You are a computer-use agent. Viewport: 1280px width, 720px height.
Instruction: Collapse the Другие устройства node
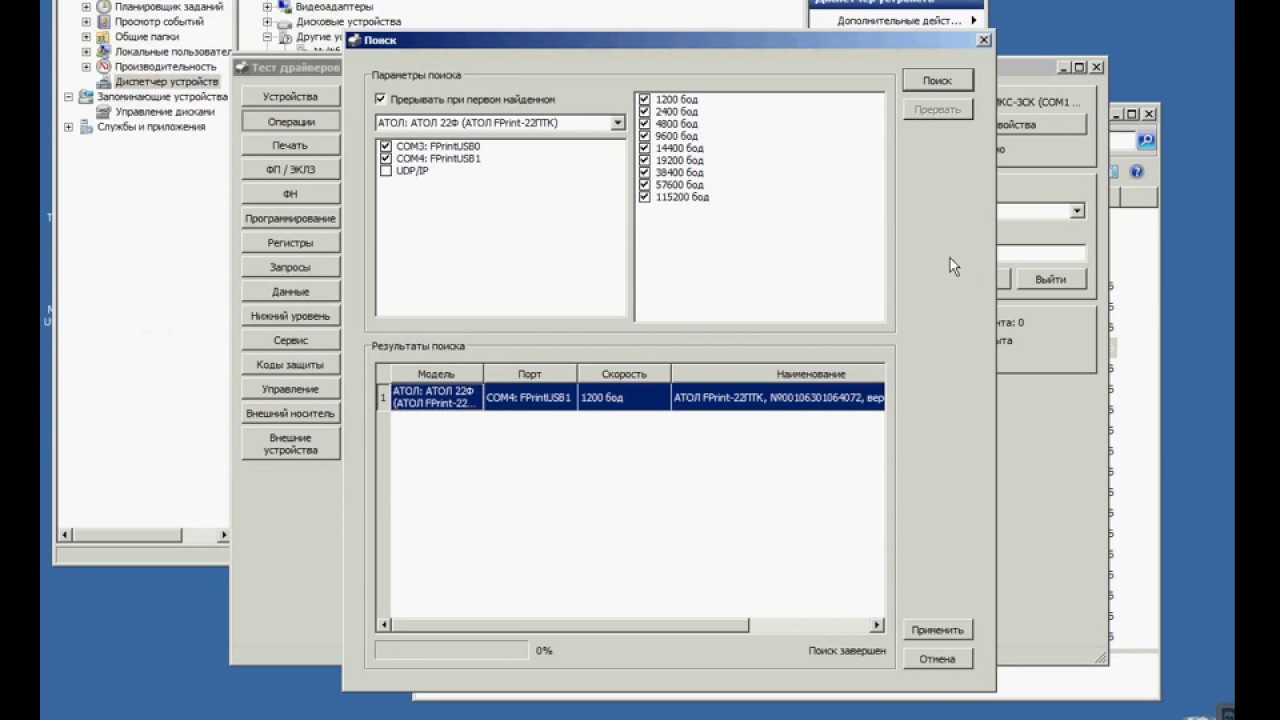[x=267, y=36]
